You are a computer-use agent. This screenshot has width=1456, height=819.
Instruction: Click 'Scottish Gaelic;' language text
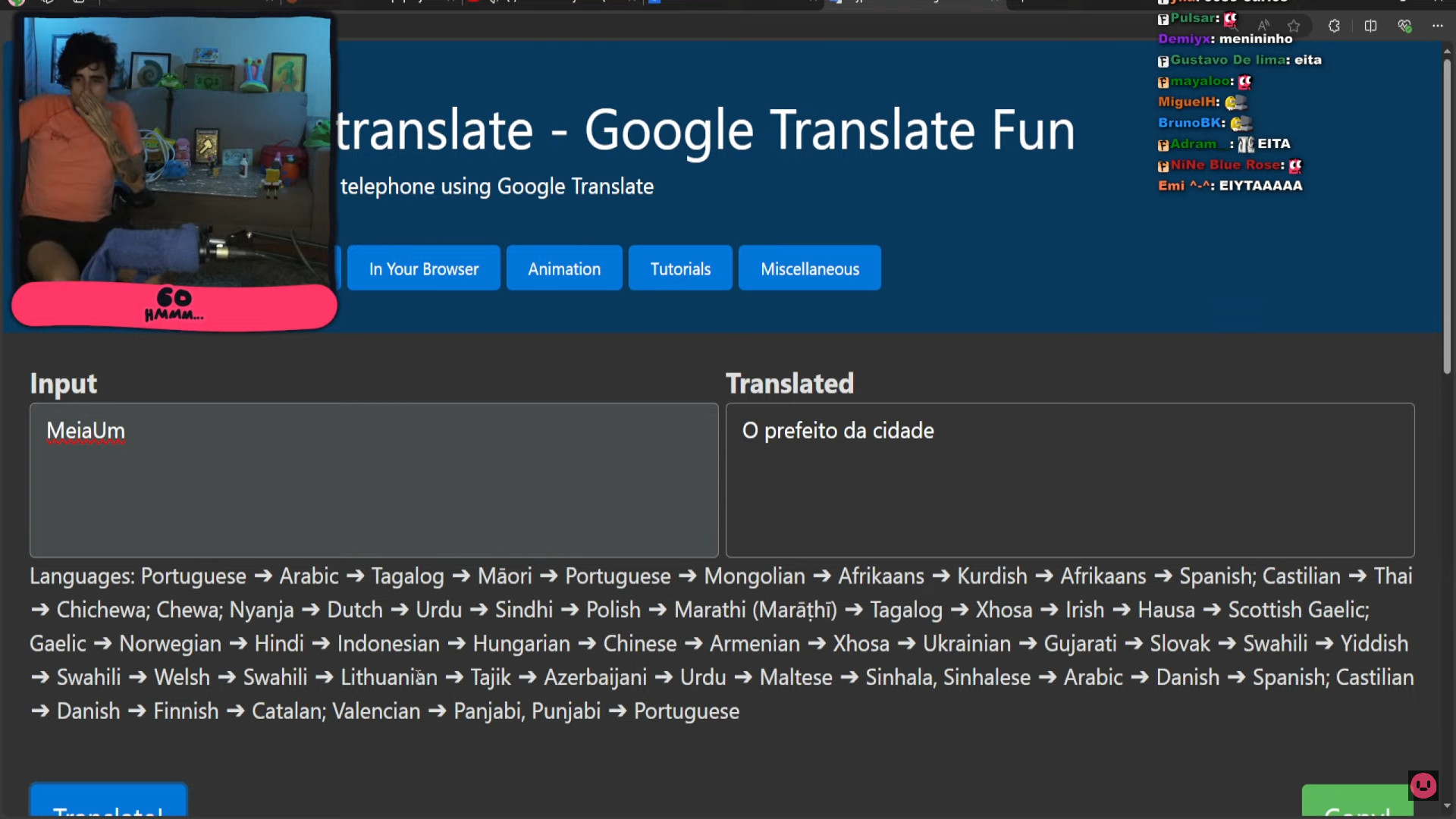[1298, 610]
